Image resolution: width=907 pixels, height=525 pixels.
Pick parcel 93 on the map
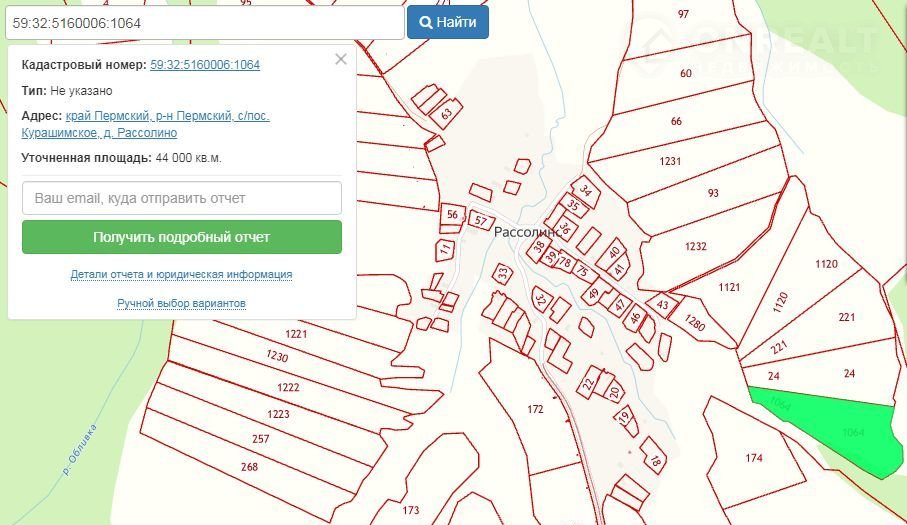click(x=712, y=193)
